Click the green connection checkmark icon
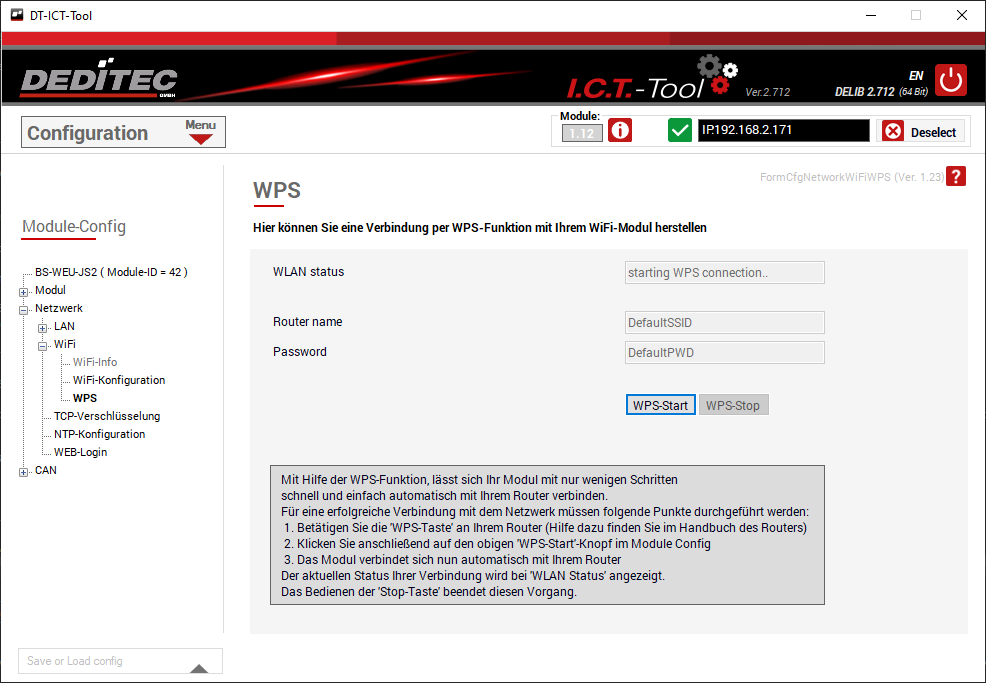Viewport: 986px width, 683px height. 680,131
